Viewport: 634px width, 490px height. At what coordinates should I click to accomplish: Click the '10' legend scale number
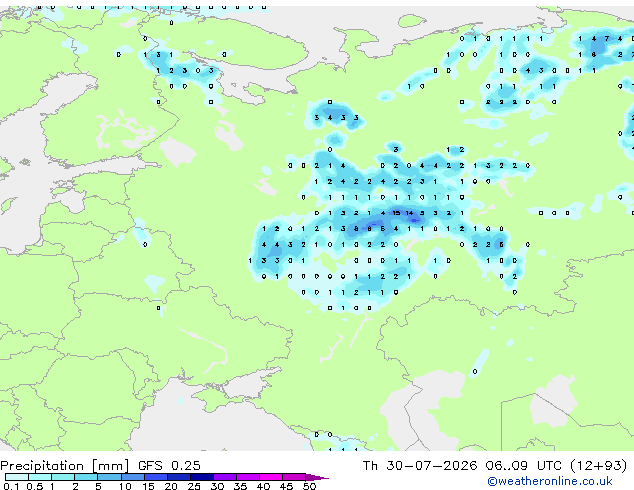(125, 486)
